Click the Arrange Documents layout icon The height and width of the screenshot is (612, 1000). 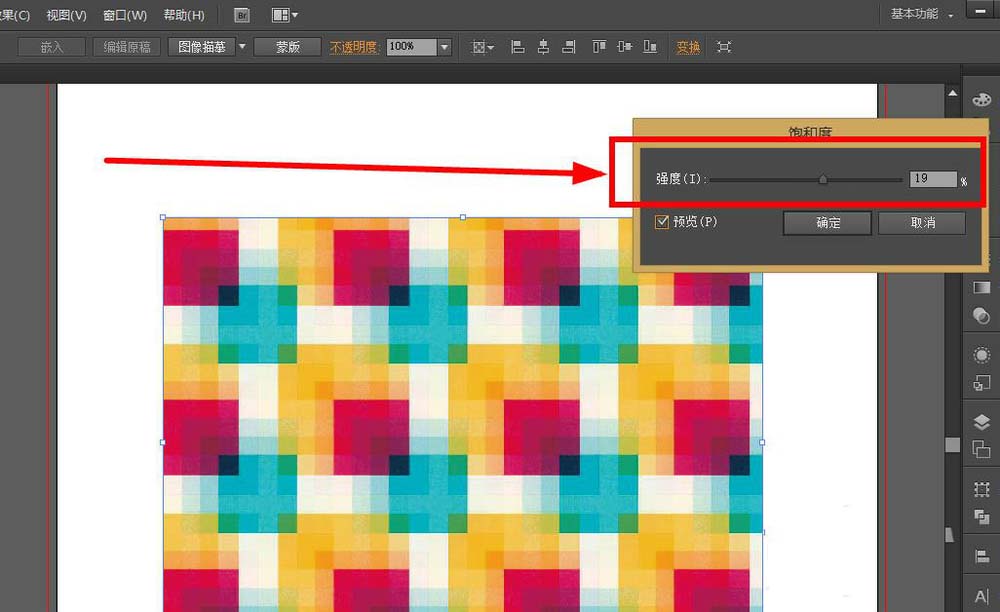coord(280,15)
